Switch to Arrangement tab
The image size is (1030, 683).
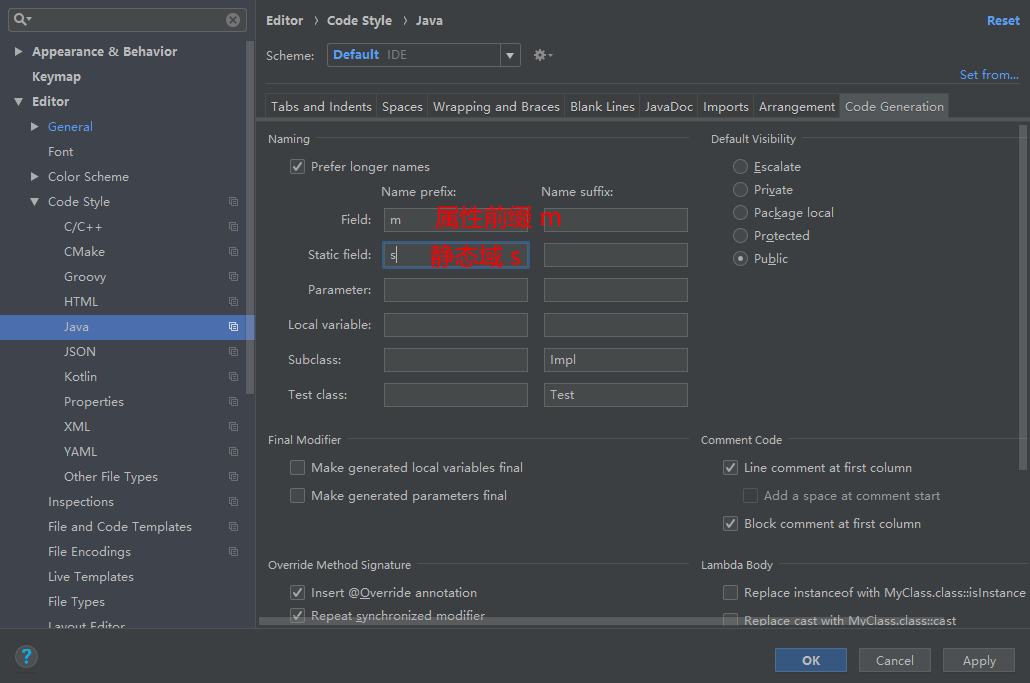click(x=797, y=106)
